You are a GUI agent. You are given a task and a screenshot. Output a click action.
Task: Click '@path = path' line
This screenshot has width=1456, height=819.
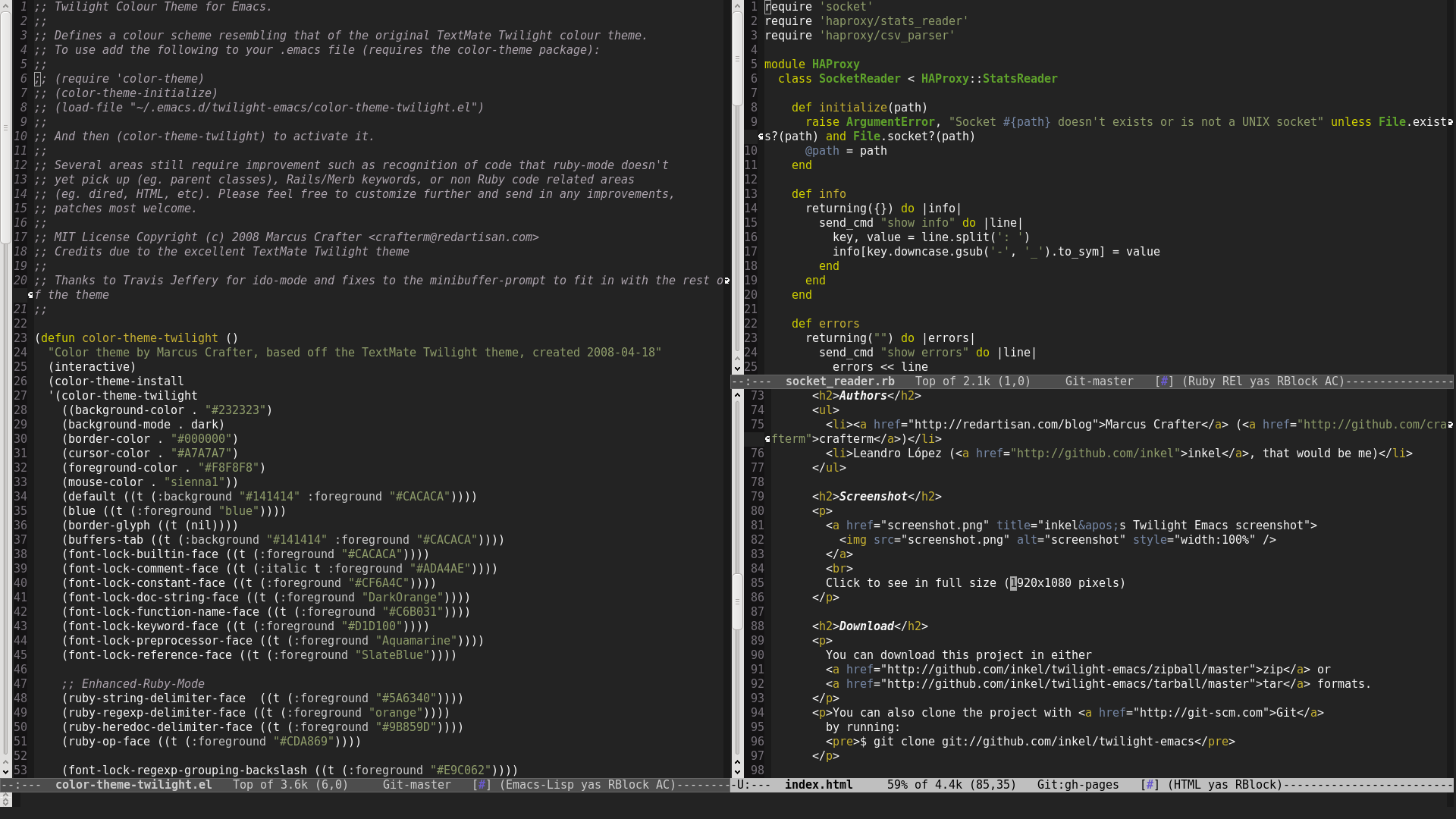tap(846, 151)
